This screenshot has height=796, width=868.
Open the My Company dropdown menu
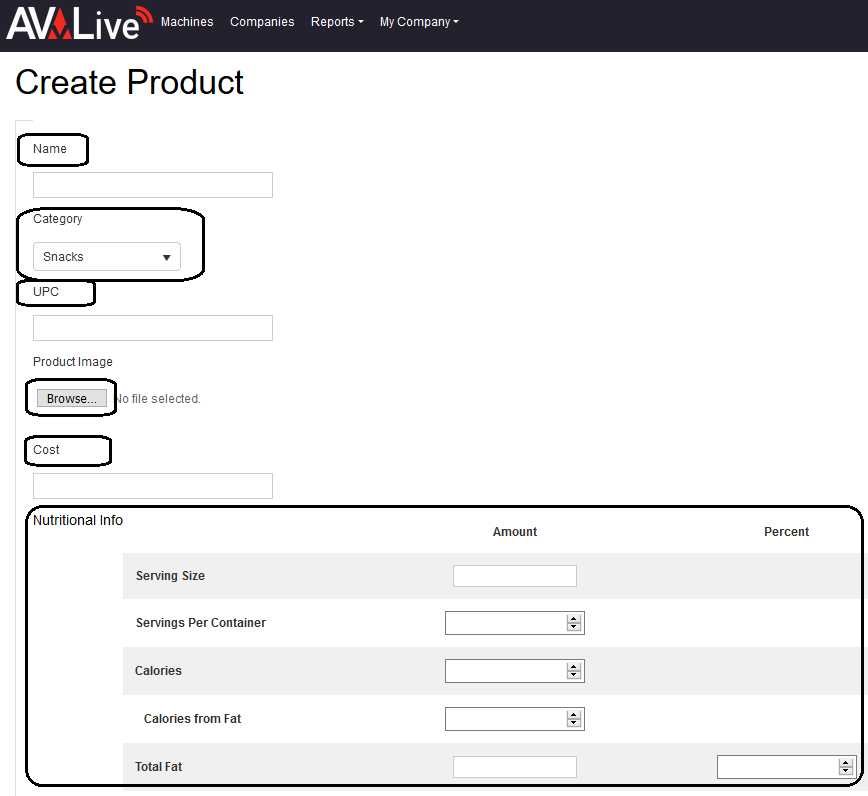pyautogui.click(x=418, y=22)
